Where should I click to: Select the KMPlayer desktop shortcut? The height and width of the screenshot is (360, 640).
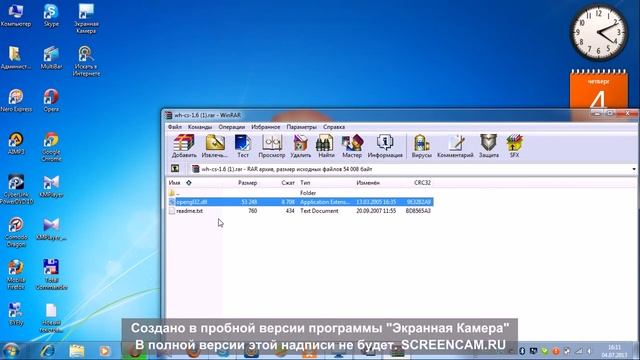[x=51, y=186]
